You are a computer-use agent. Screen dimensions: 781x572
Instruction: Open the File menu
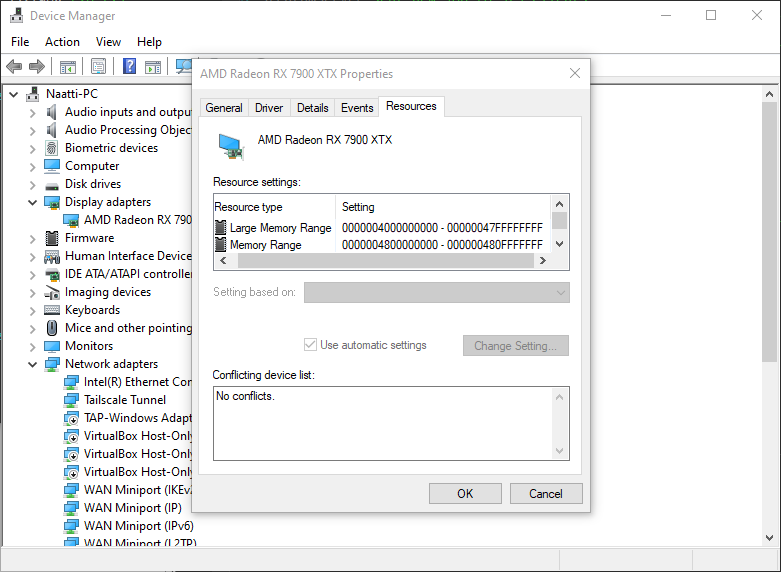tap(20, 42)
